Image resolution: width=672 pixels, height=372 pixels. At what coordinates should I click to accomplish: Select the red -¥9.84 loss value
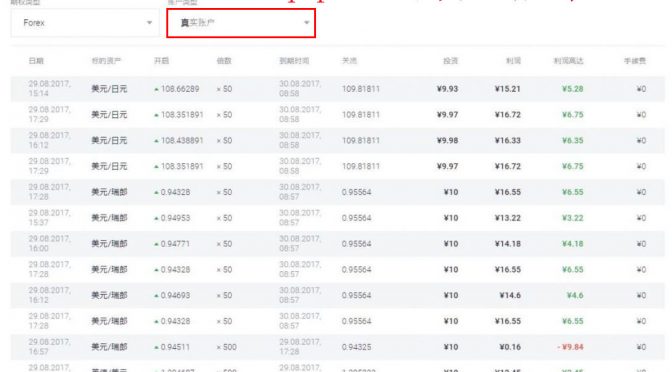click(570, 347)
